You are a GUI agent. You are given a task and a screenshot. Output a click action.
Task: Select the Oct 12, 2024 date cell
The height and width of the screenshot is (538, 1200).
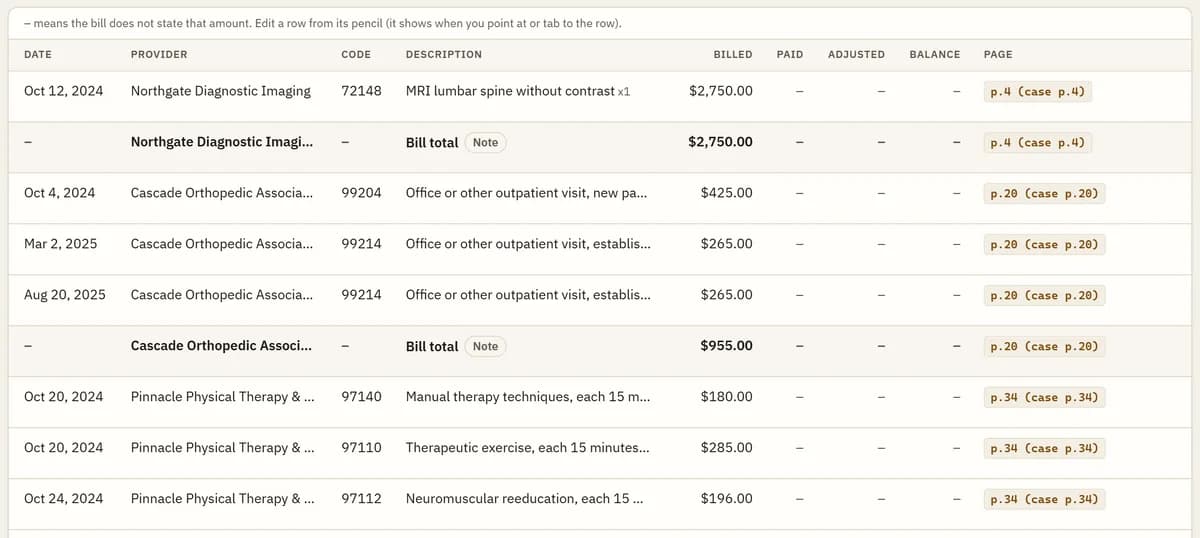63,91
